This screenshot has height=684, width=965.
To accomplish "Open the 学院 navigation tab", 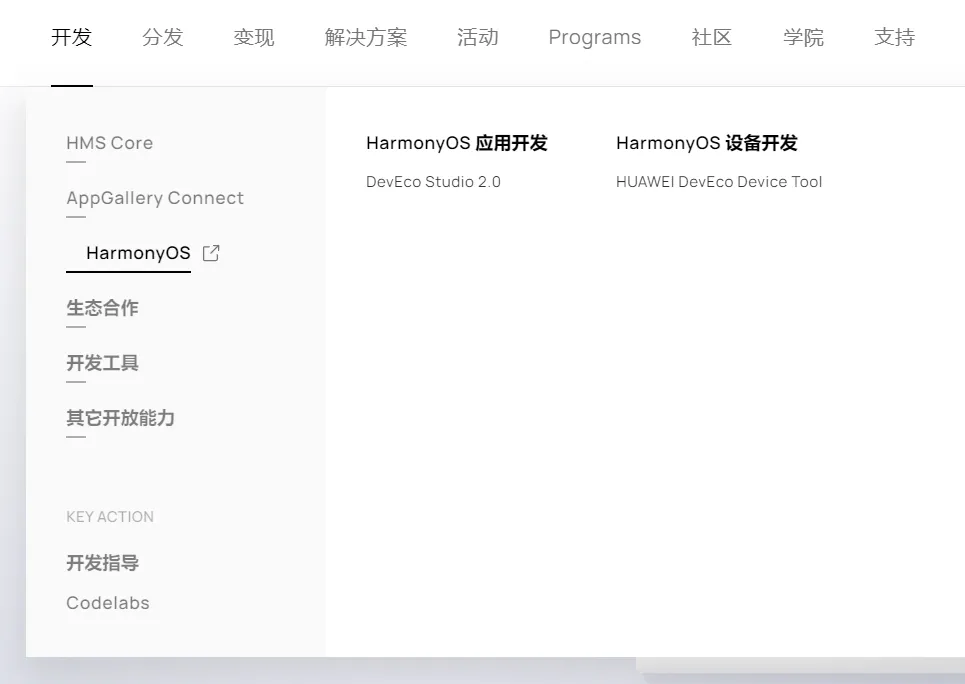I will point(803,37).
